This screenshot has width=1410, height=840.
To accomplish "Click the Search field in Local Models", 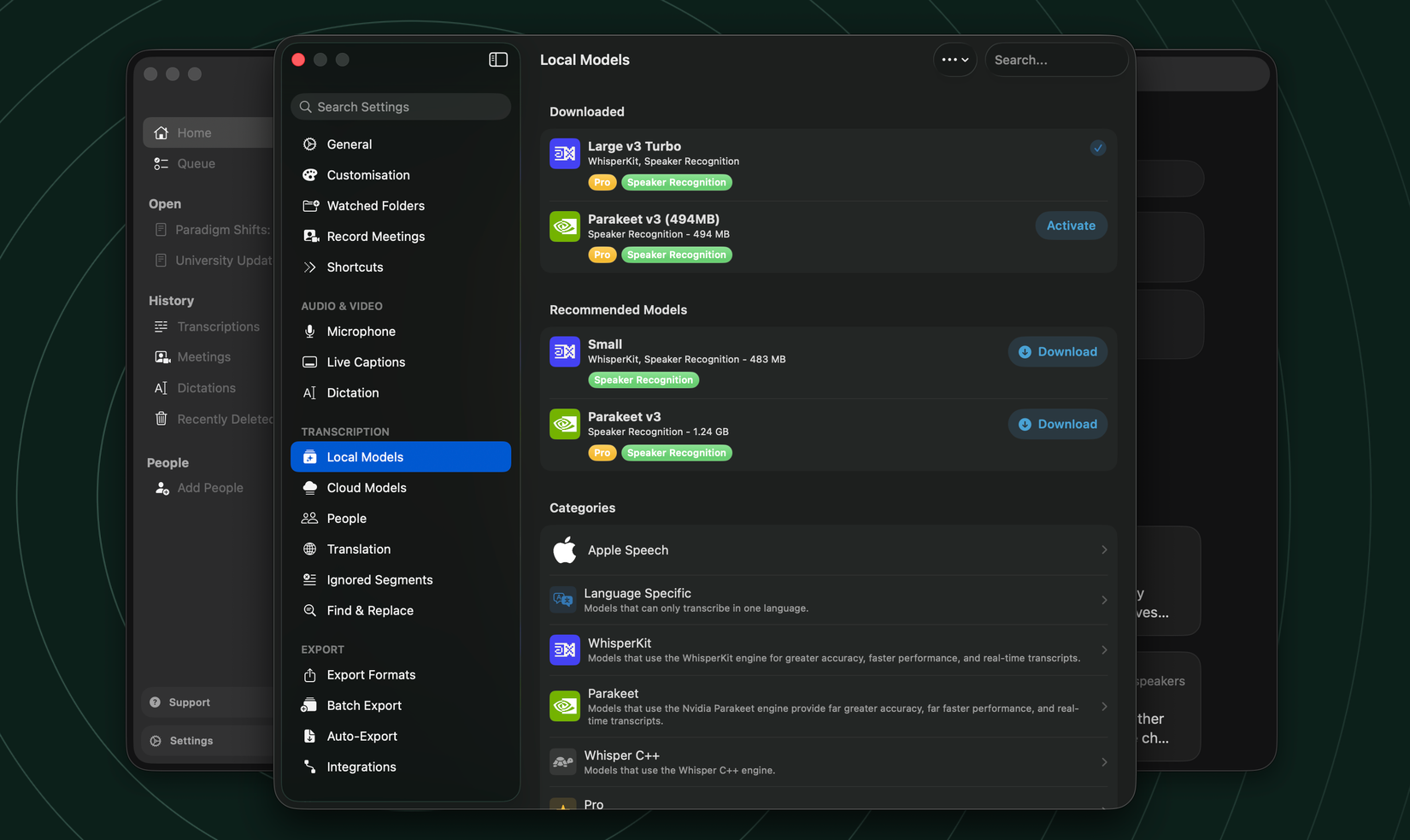I will [1056, 60].
